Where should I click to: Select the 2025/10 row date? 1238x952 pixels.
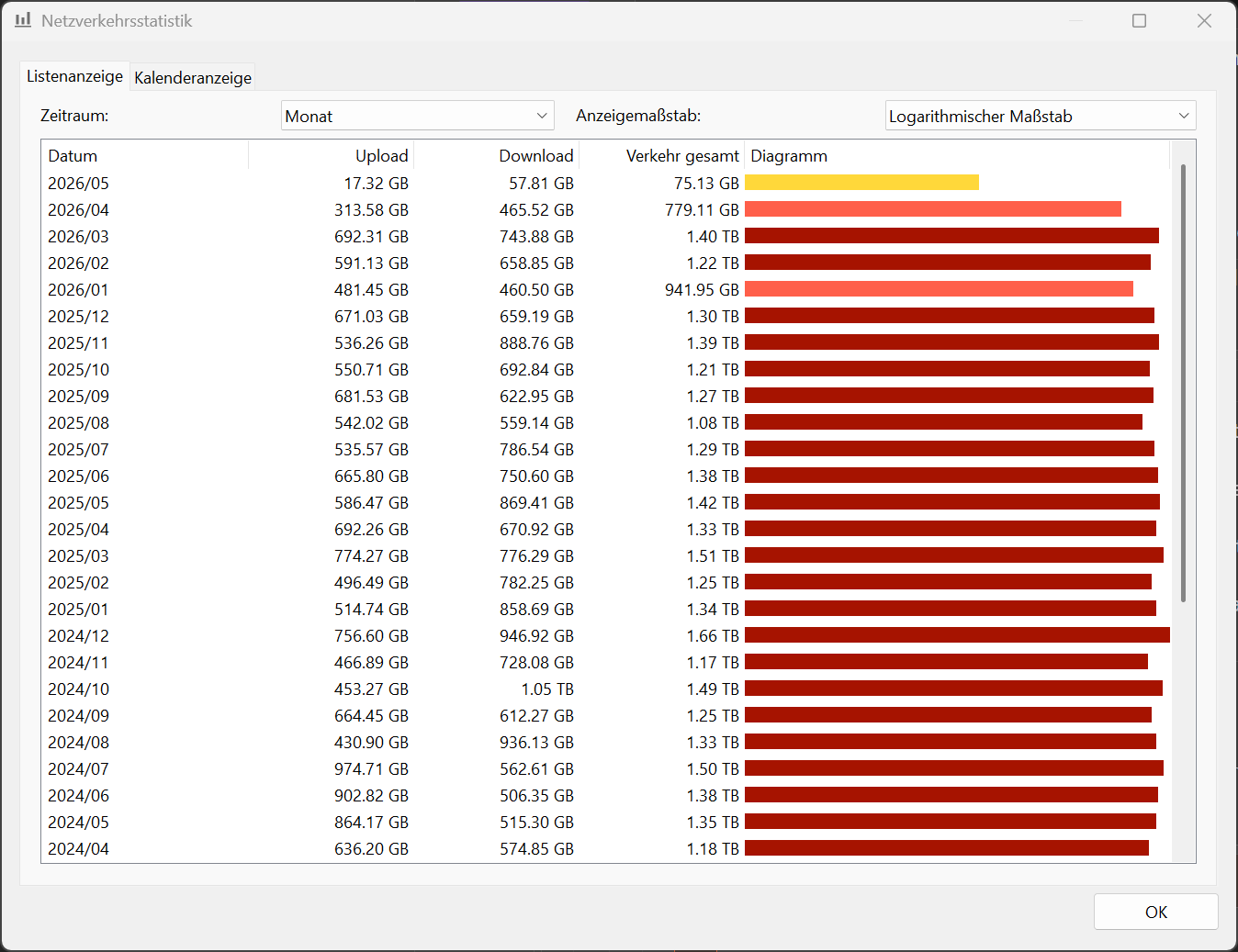(x=78, y=370)
